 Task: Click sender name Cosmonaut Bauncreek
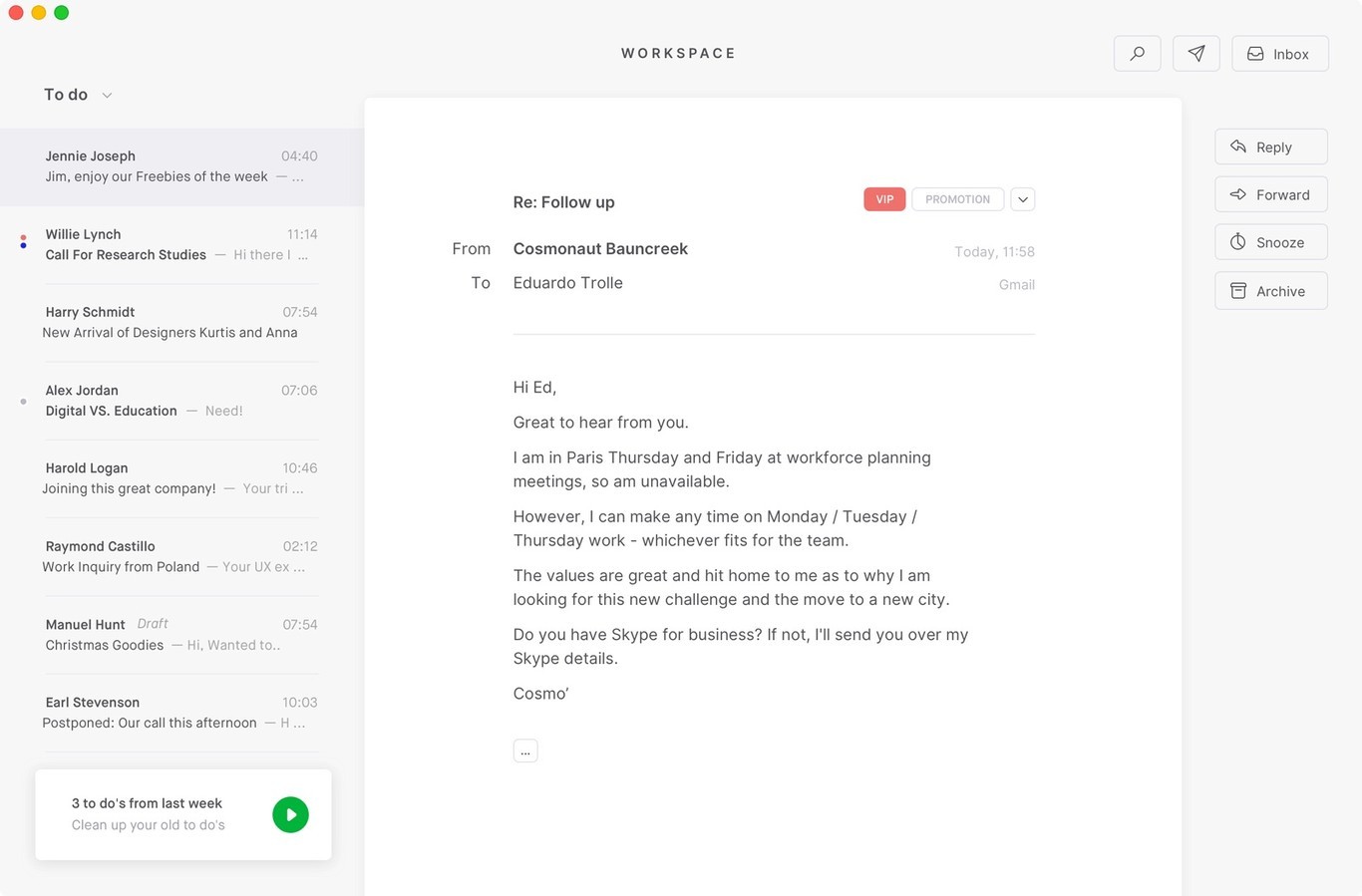pos(600,248)
